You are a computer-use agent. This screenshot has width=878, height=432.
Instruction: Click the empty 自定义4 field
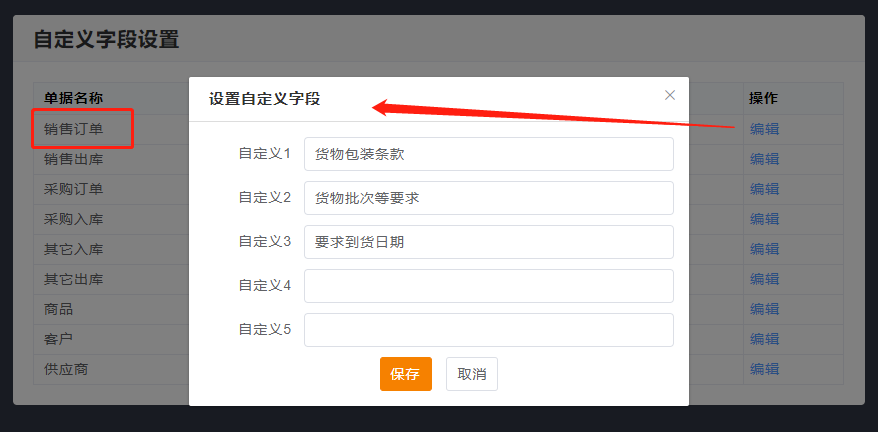(x=488, y=286)
